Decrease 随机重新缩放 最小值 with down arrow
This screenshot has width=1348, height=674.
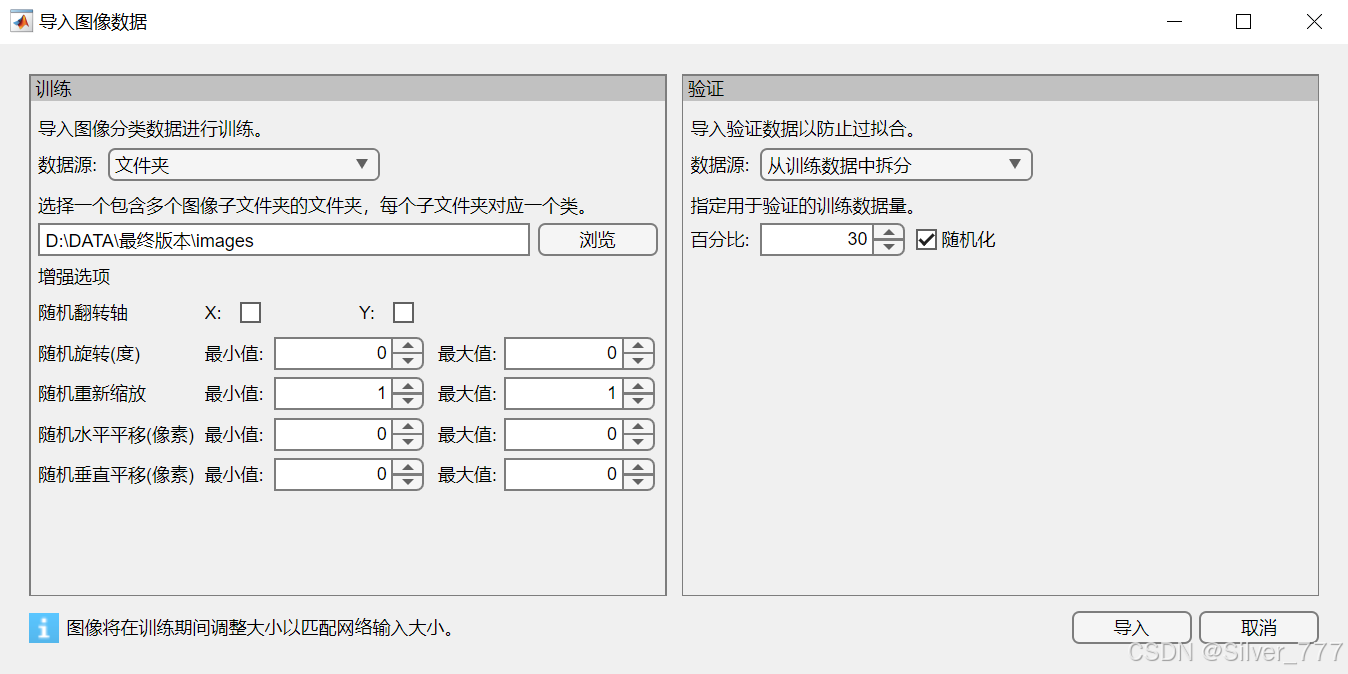click(x=407, y=401)
